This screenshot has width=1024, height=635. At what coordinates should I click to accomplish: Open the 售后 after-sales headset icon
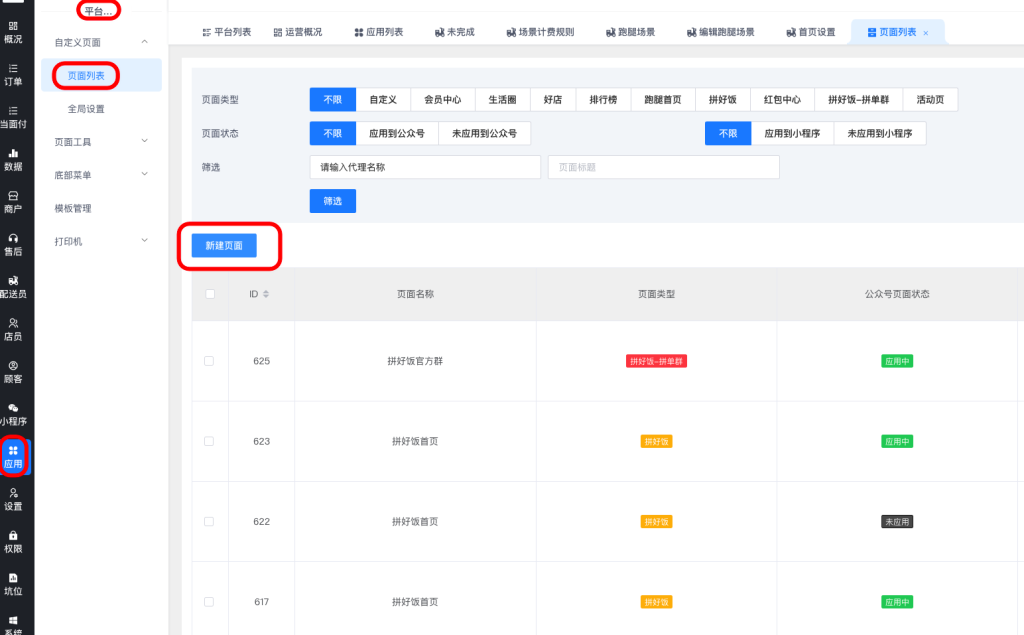tap(13, 244)
